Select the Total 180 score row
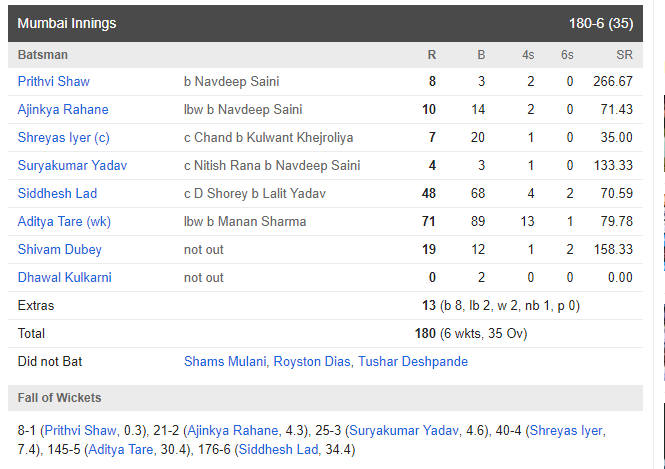665x469 pixels. (325, 333)
